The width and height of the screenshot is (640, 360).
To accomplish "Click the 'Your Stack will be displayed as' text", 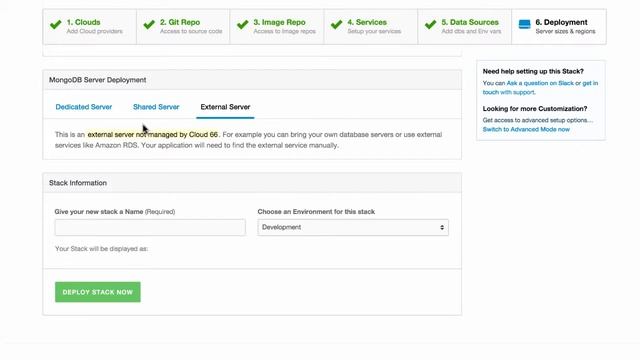I will (101, 249).
